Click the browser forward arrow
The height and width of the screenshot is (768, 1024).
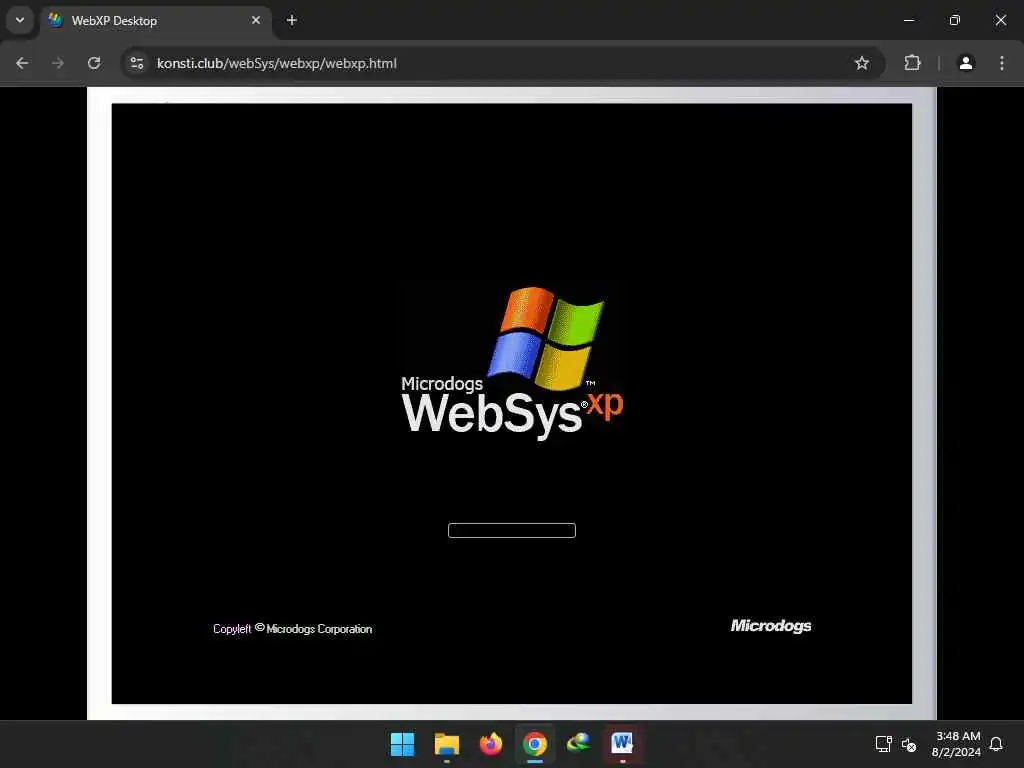(58, 63)
